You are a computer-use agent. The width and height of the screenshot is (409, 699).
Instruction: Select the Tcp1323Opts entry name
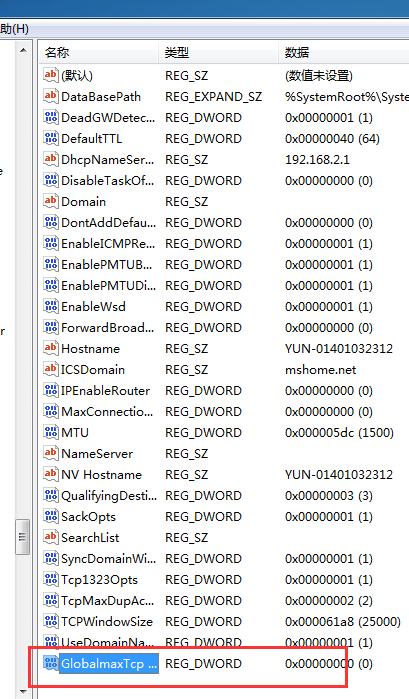click(x=99, y=580)
